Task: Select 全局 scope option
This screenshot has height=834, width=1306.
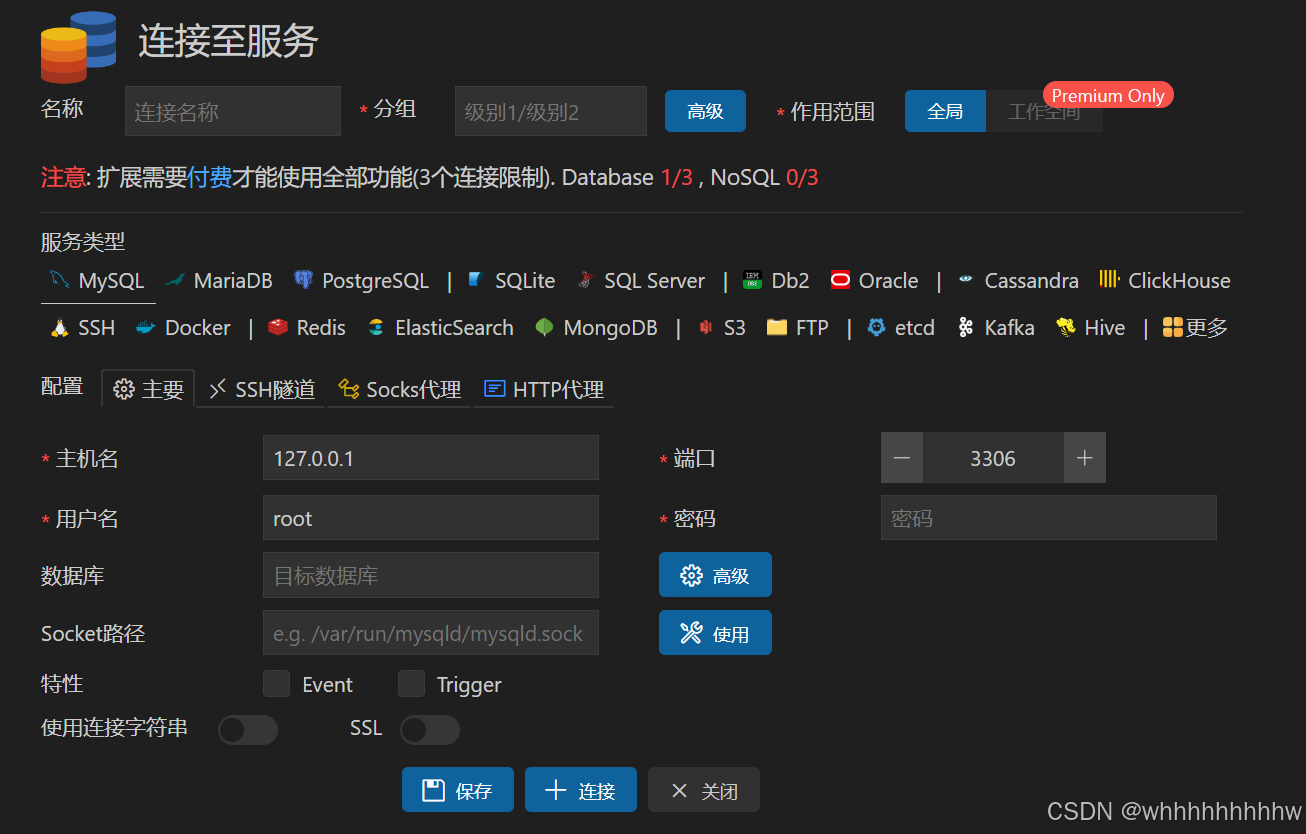Action: (945, 111)
